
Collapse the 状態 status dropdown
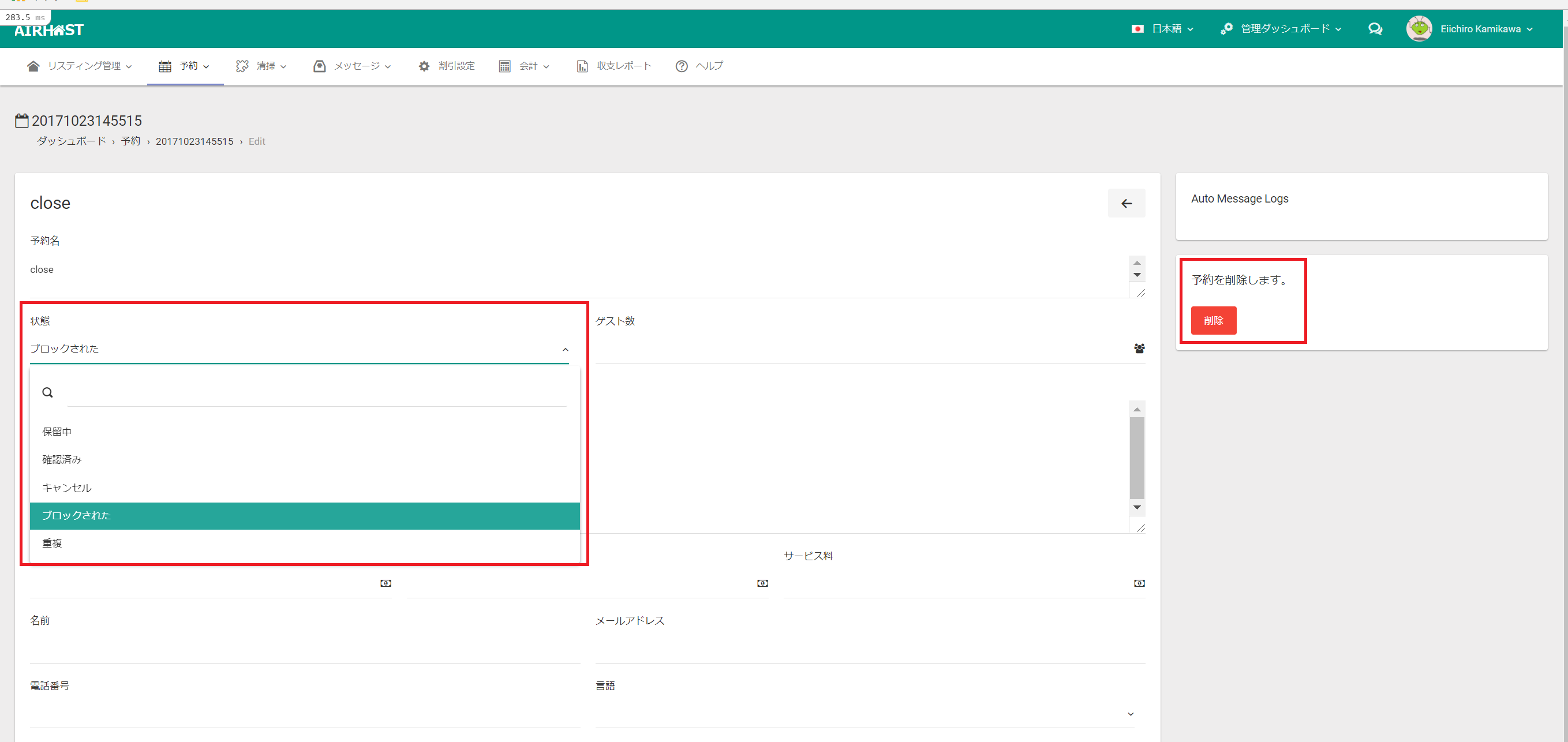[x=565, y=350]
